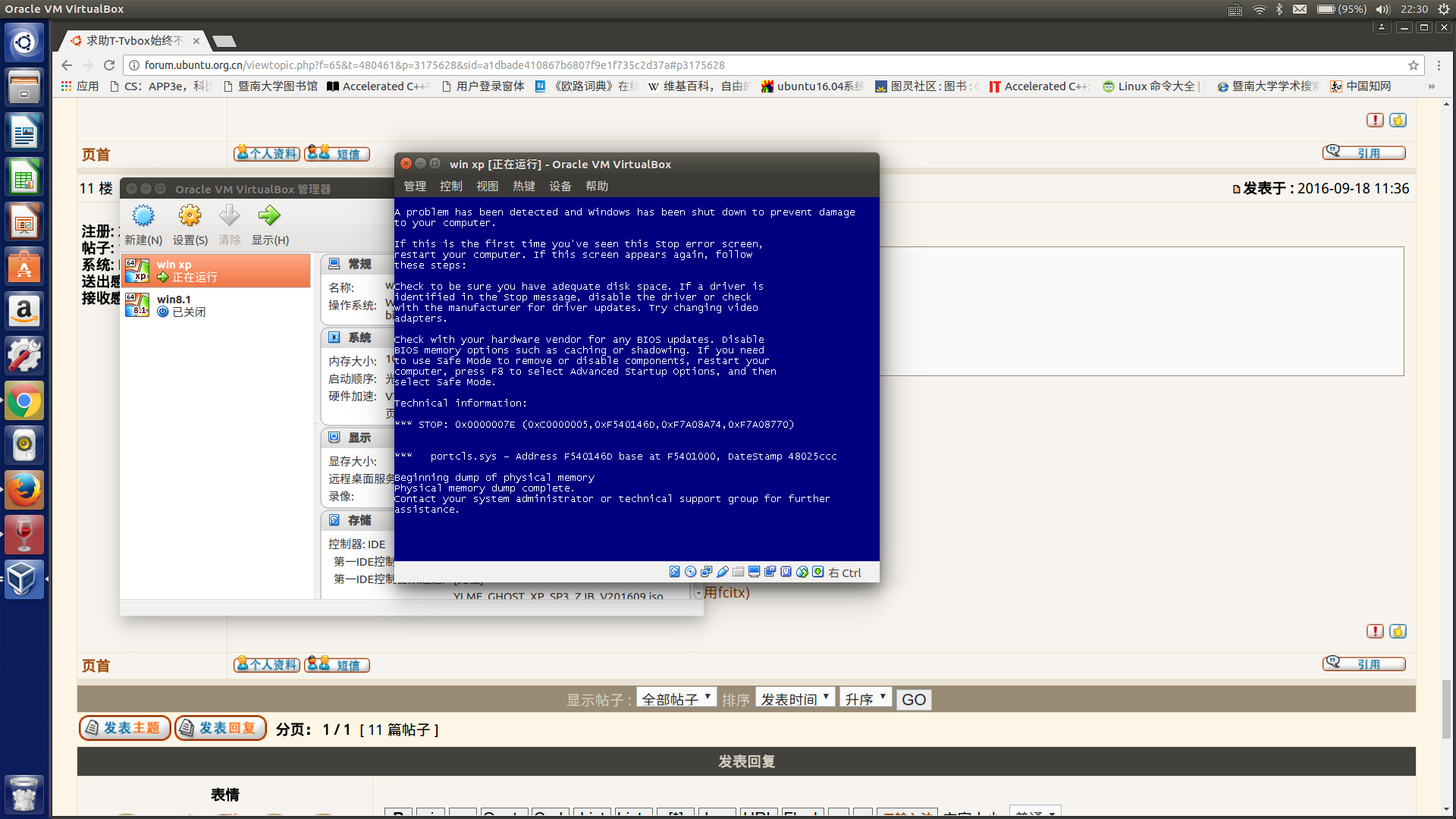
Task: Click the yellow thumbs icon below post 11
Action: pos(1398,631)
